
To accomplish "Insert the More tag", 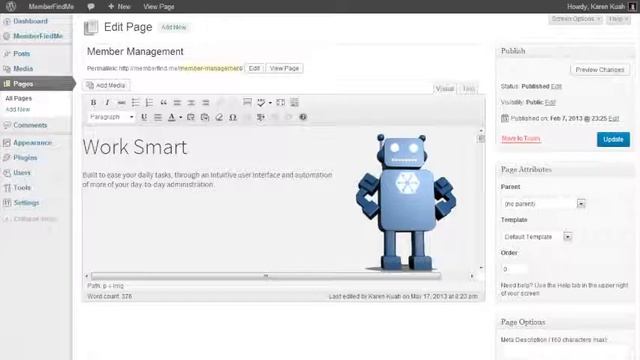I will pos(247,102).
